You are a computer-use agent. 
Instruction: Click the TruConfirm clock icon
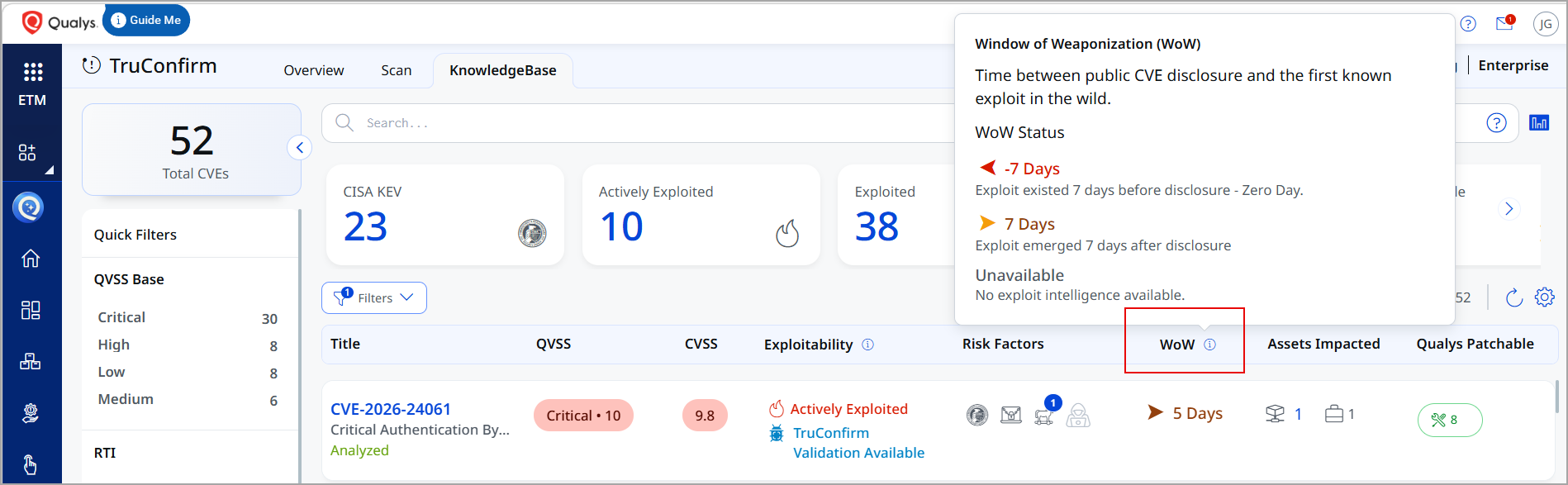[92, 65]
